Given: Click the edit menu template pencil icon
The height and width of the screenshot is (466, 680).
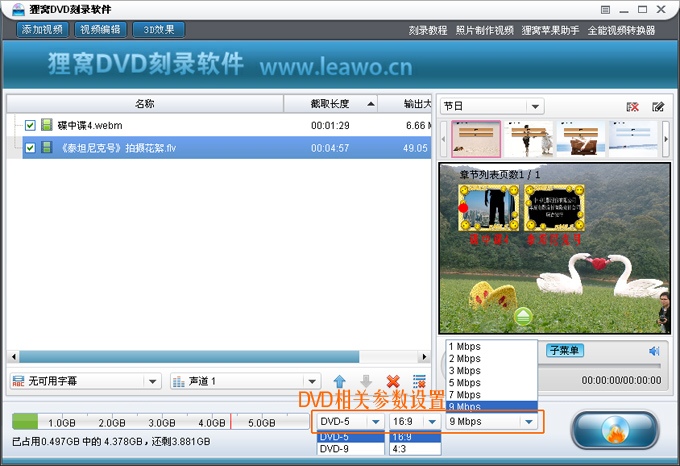Looking at the screenshot, I should (658, 107).
